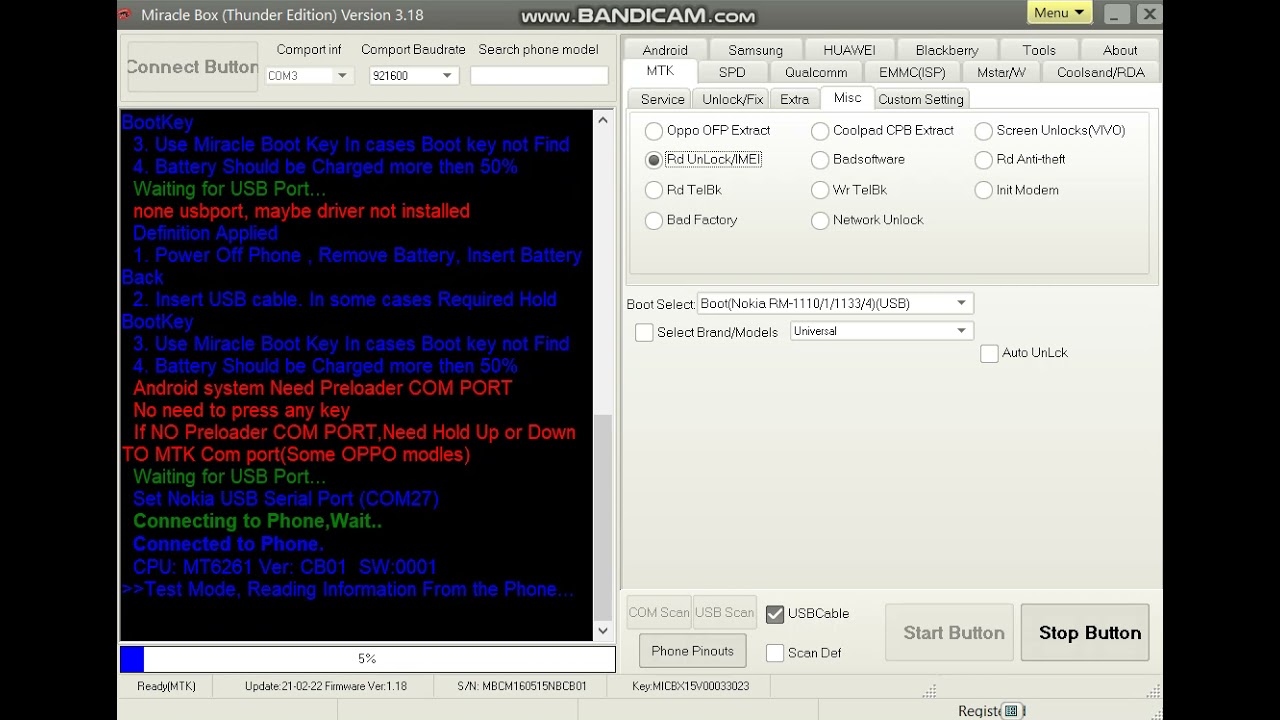Click the COM Scan button
Image resolution: width=1280 pixels, height=720 pixels.
[x=659, y=613]
